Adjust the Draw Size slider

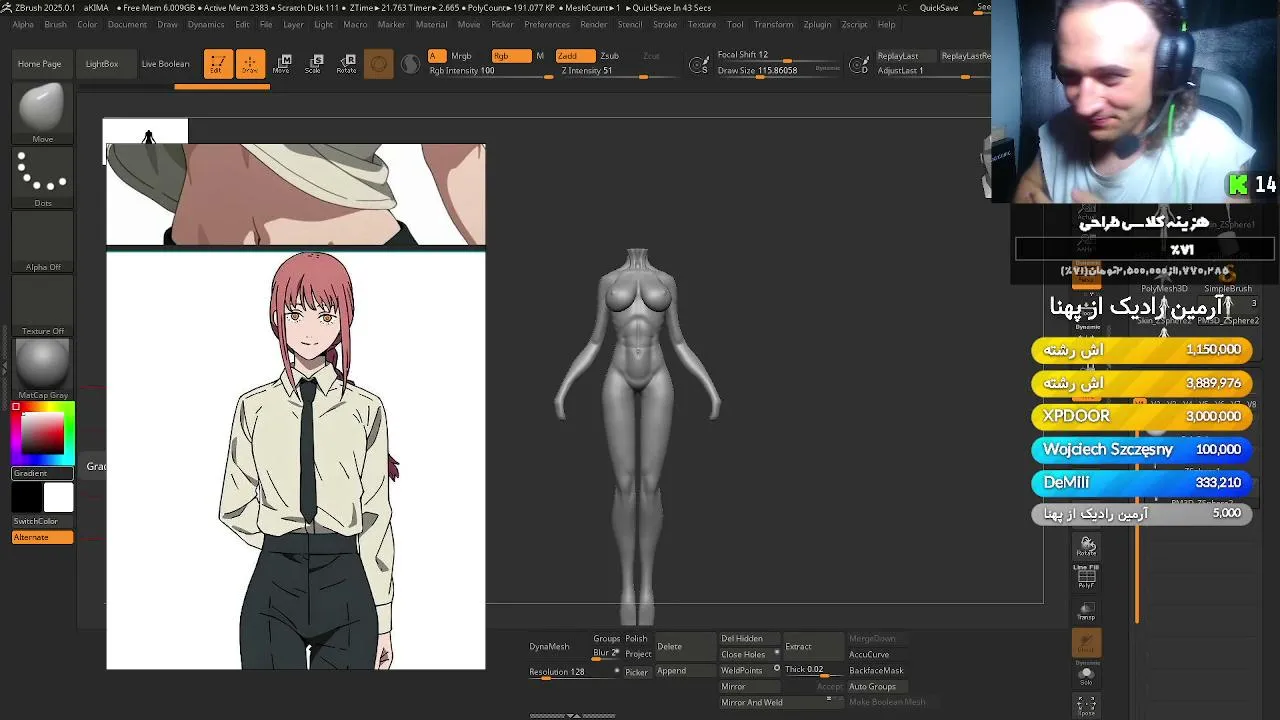[777, 72]
